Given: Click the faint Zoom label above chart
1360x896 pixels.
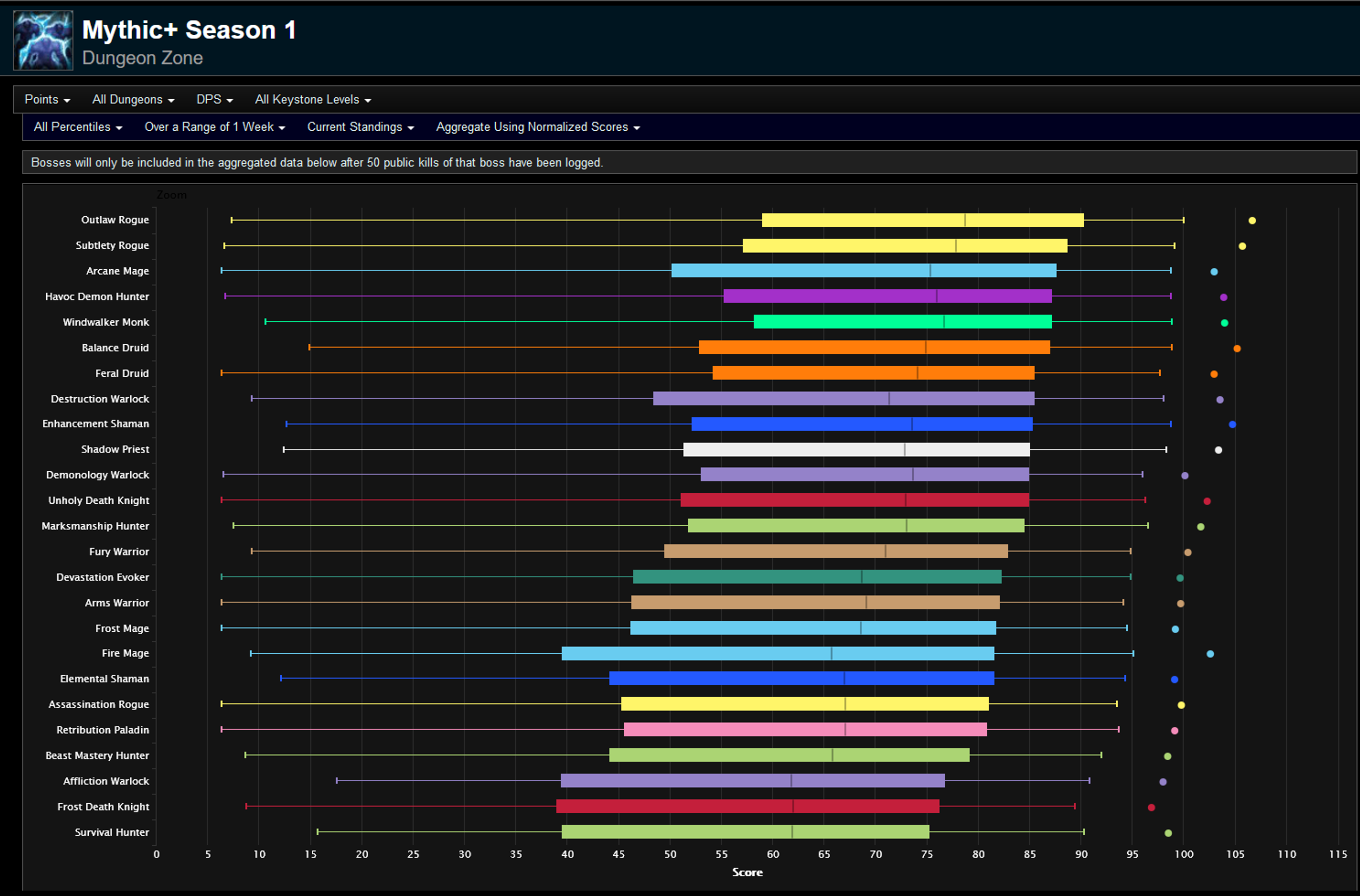Looking at the screenshot, I should pyautogui.click(x=171, y=195).
